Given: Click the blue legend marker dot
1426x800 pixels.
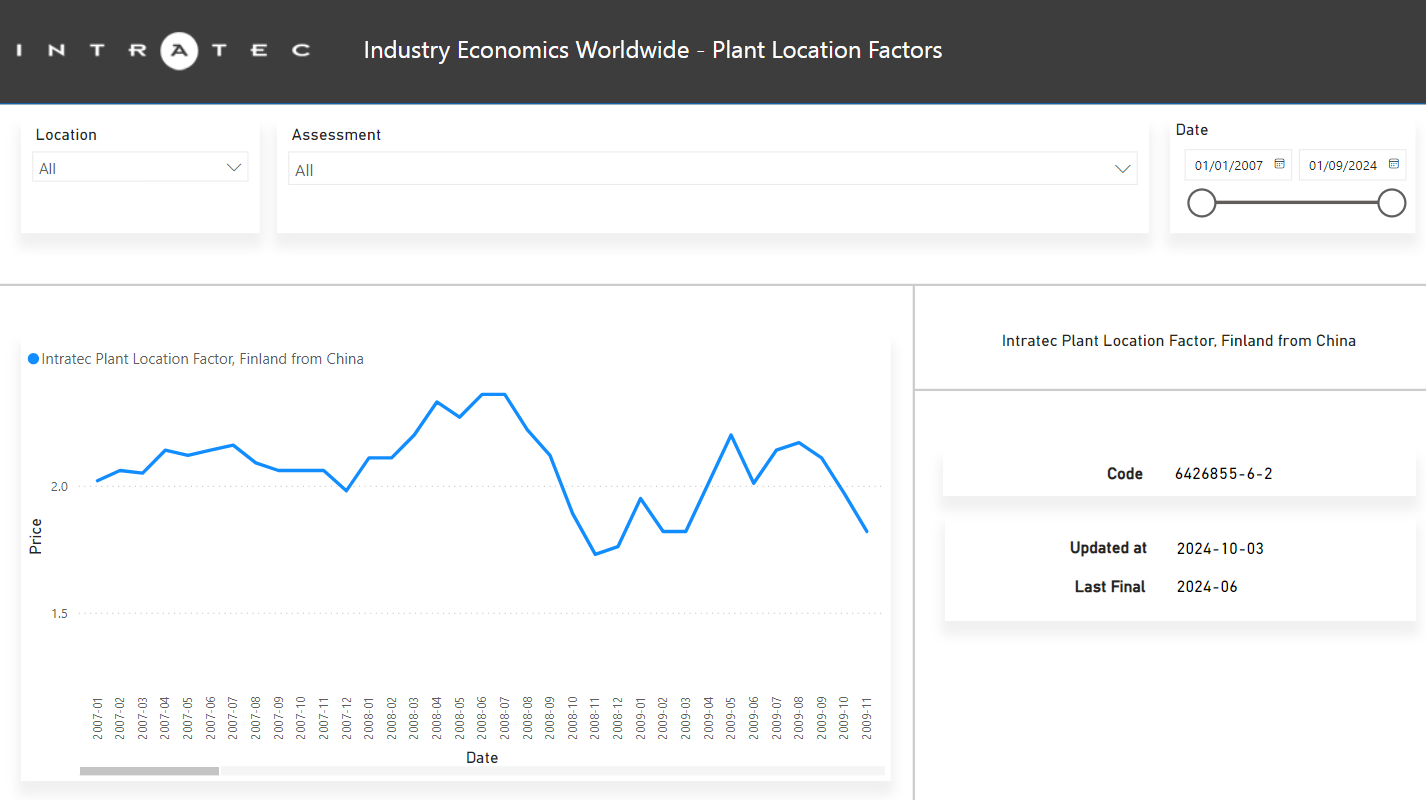Looking at the screenshot, I should point(33,359).
